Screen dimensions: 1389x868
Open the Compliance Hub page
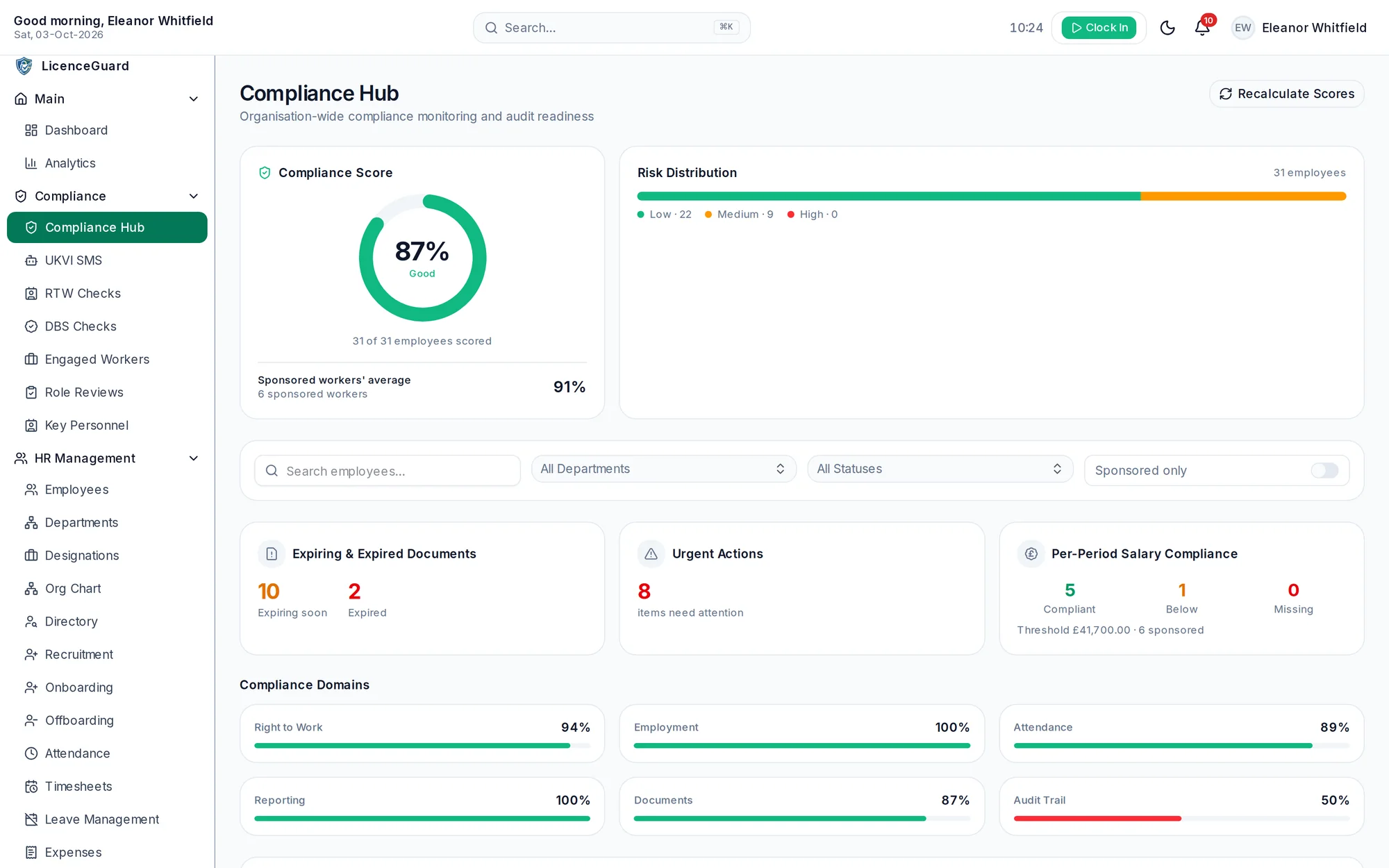[107, 228]
